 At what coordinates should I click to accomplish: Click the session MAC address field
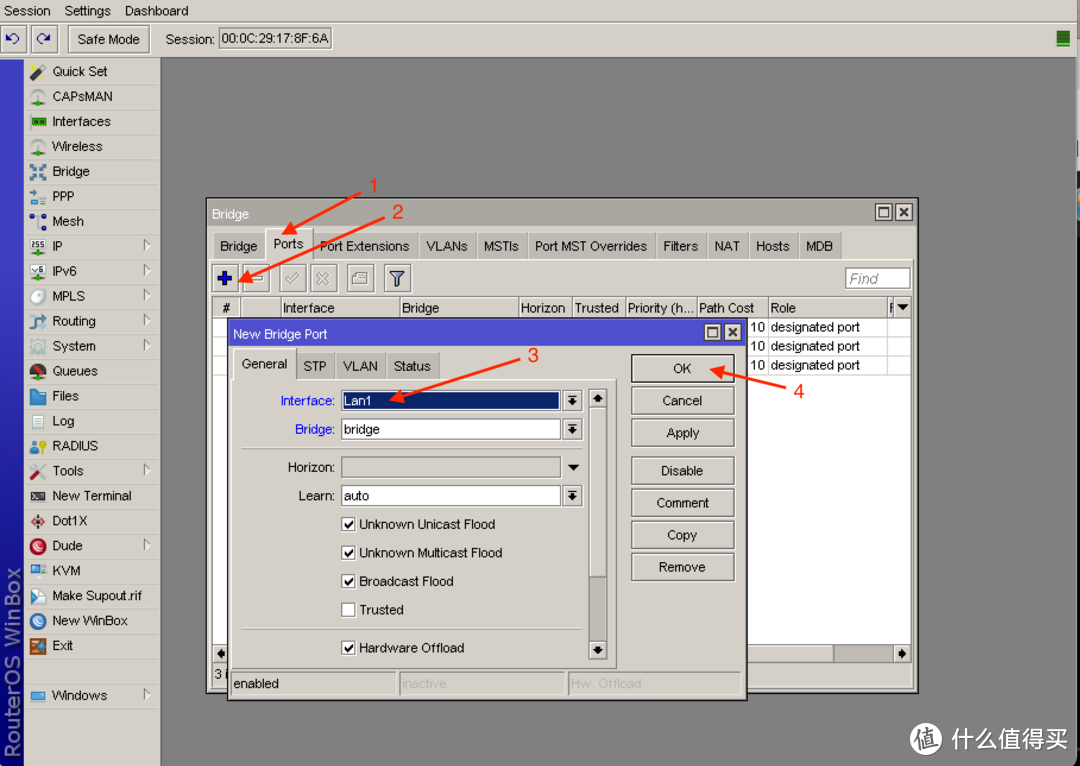pyautogui.click(x=275, y=39)
